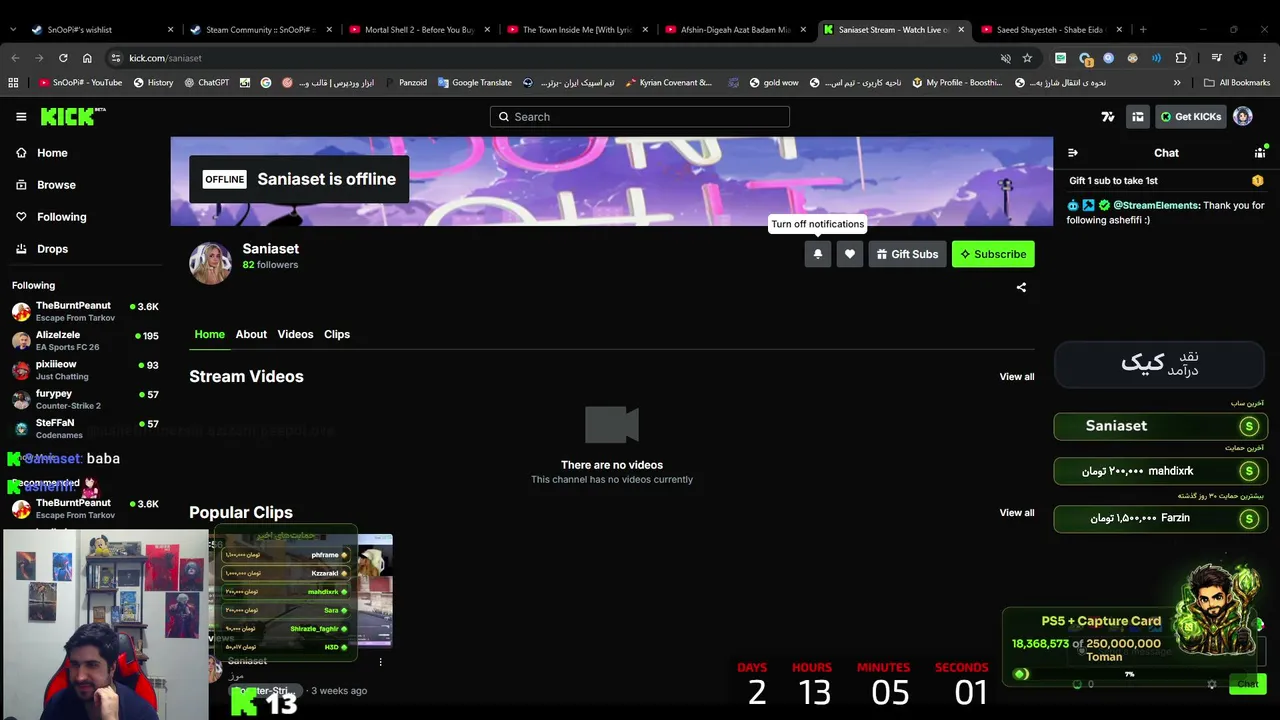The width and height of the screenshot is (1280, 720).
Task: Collapse the chat panel with the arrow icon
Action: point(1073,153)
